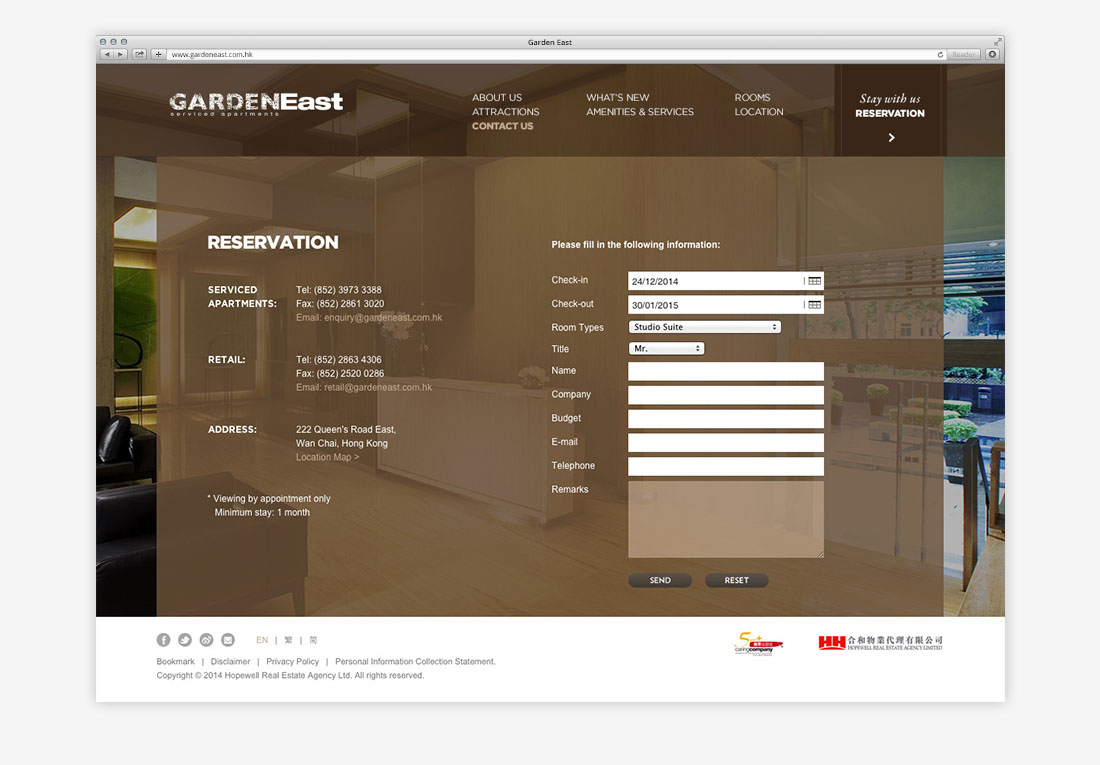The height and width of the screenshot is (765, 1100).
Task: Open the Facebook icon in the footer
Action: (163, 640)
